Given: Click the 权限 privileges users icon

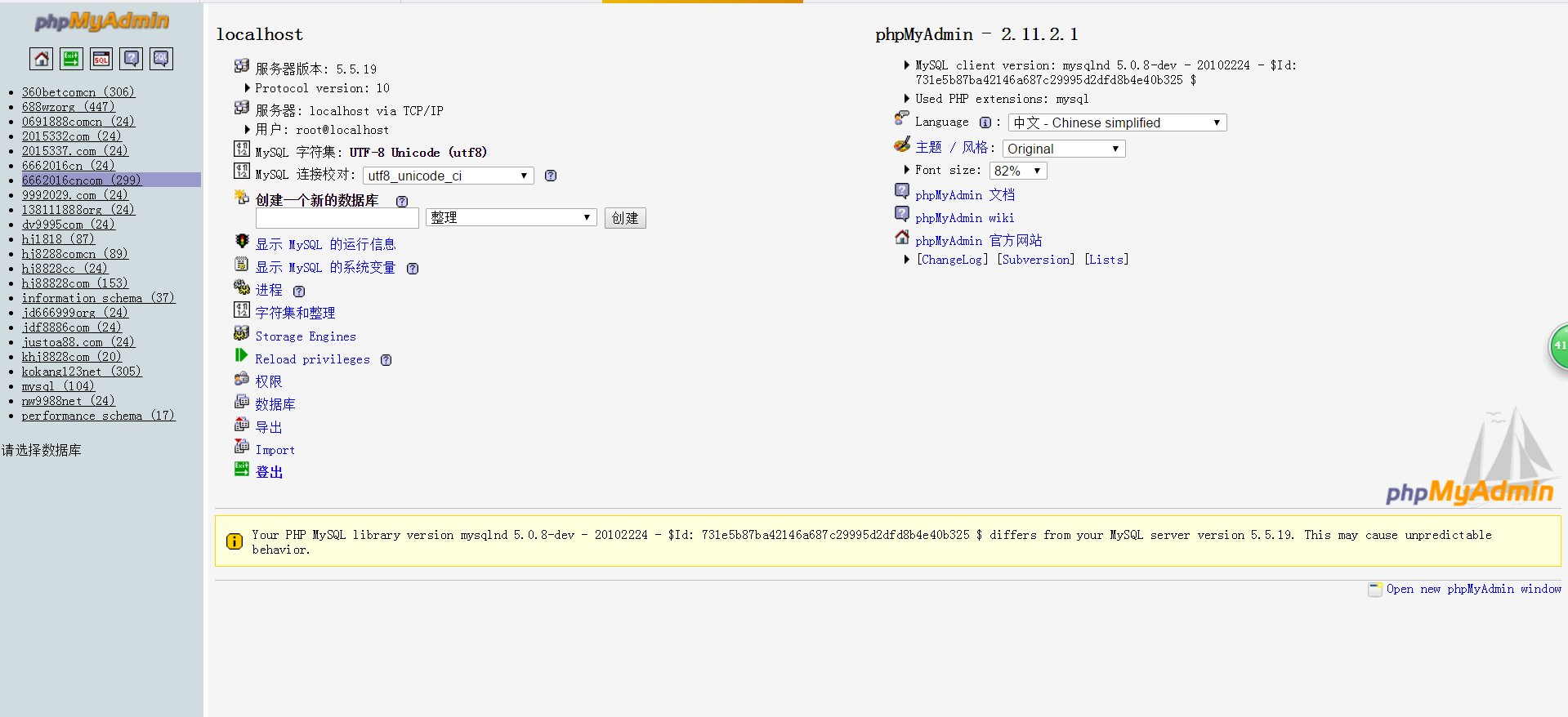Looking at the screenshot, I should (242, 378).
